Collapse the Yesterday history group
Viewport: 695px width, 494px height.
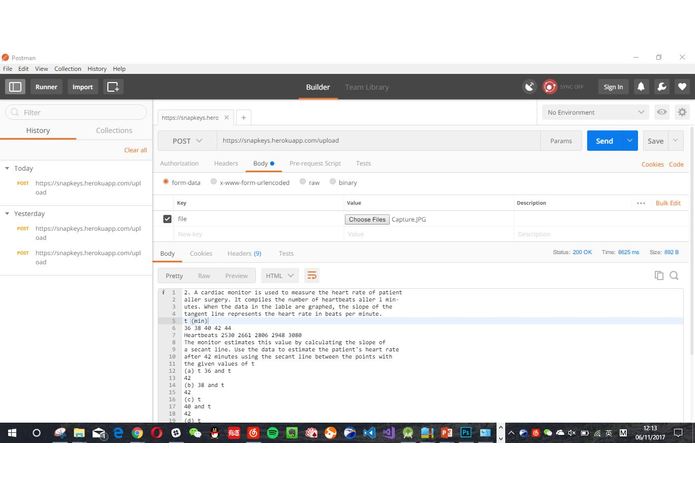(x=7, y=214)
